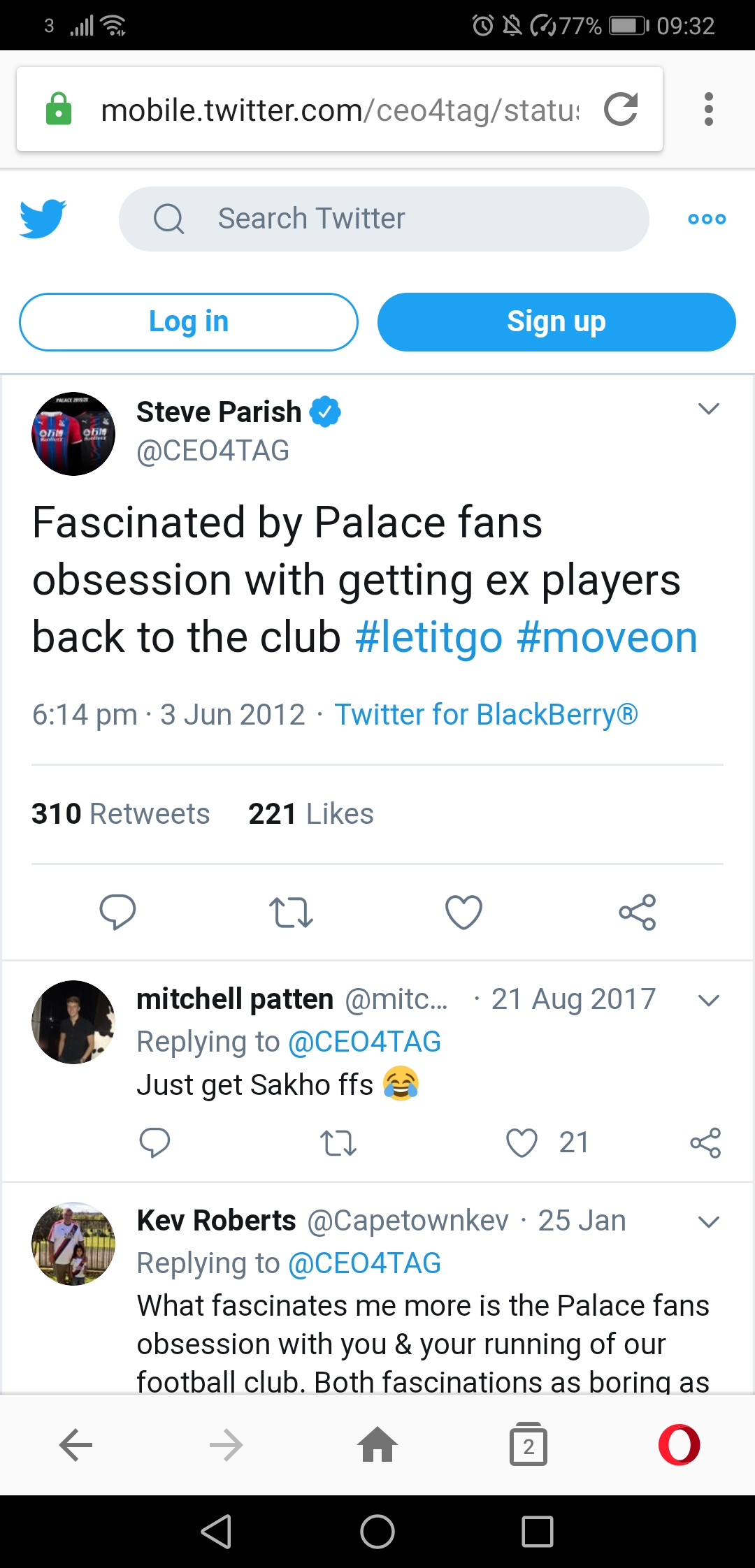
Task: Open the browser tabs switcher
Action: [x=528, y=1444]
